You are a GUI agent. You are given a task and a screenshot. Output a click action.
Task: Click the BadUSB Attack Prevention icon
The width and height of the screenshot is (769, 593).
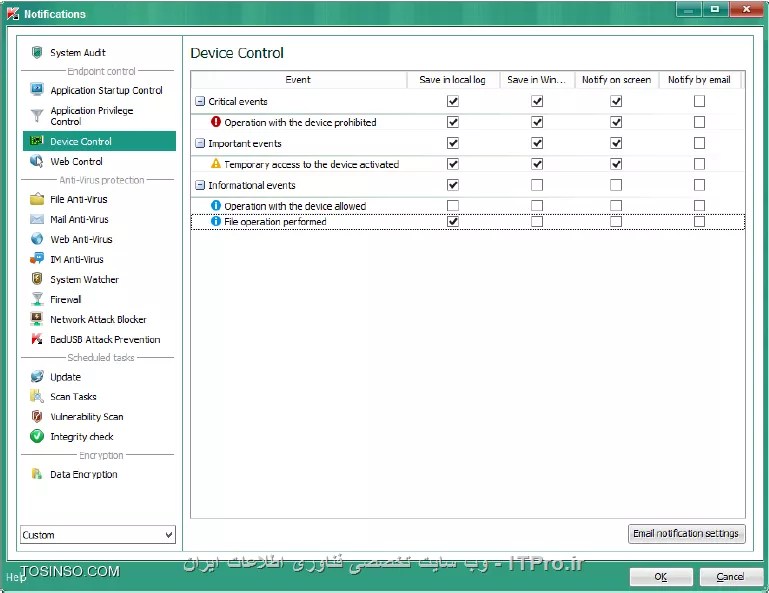(x=37, y=339)
